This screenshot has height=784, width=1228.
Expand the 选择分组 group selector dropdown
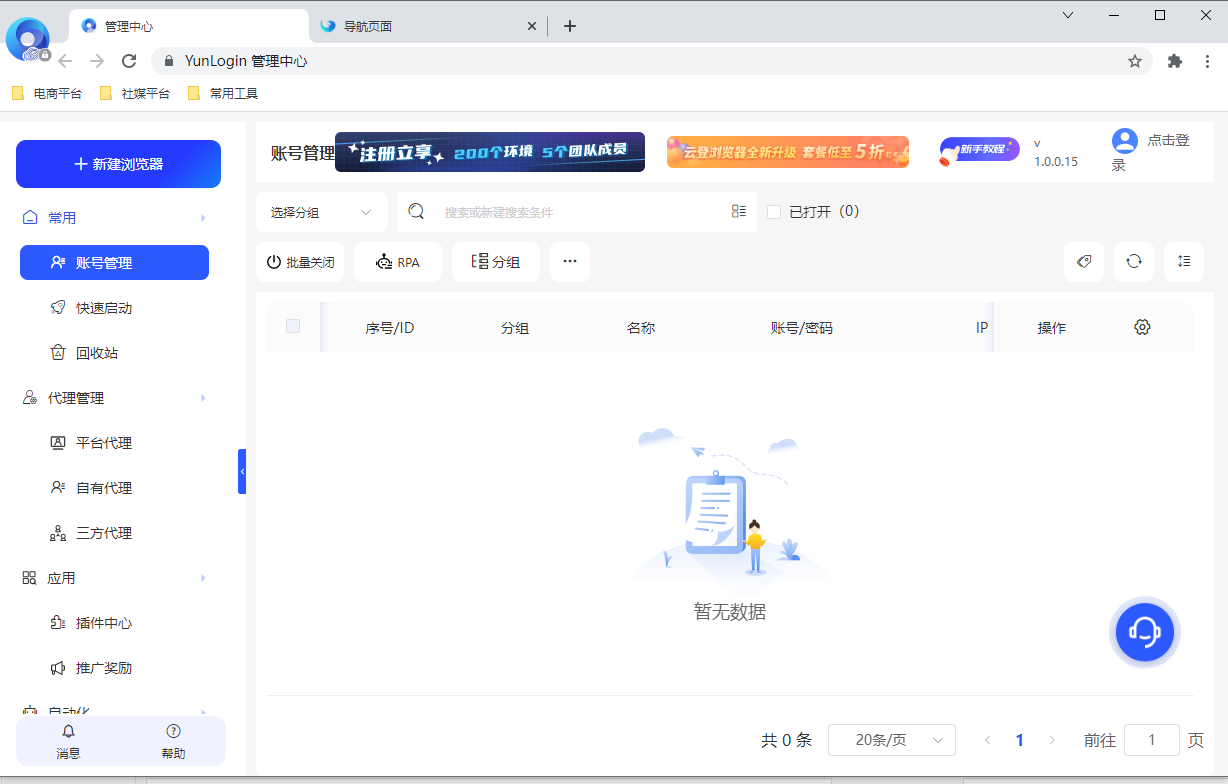click(321, 211)
